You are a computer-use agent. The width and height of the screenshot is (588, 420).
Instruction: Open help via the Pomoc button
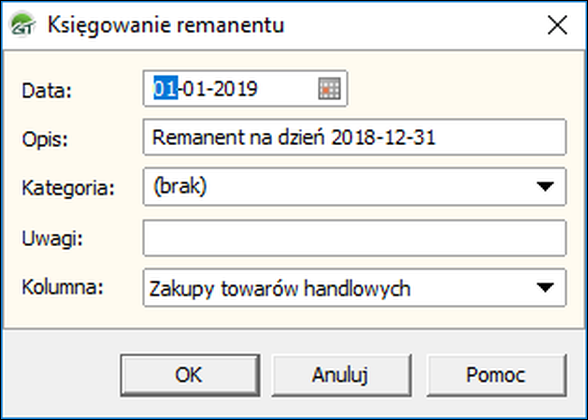[x=496, y=375]
